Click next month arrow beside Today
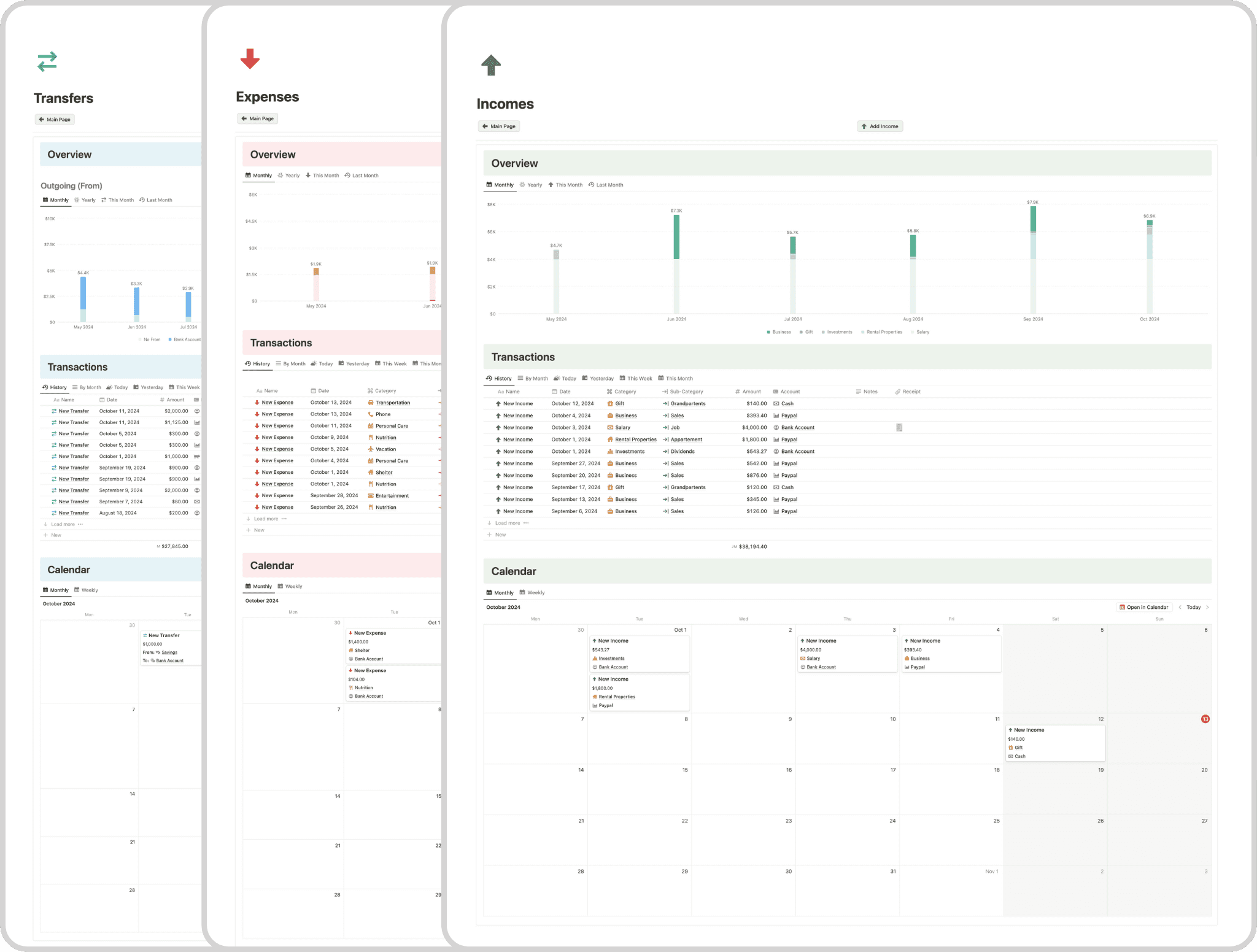 click(1207, 608)
